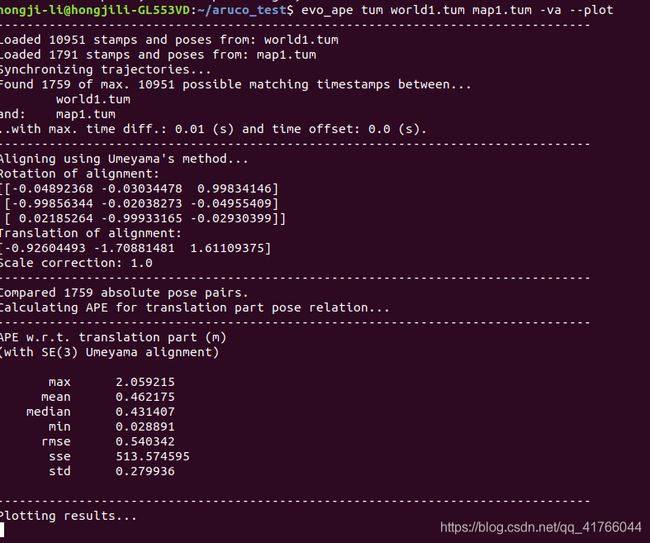The image size is (650, 543).
Task: Click the 'Compared 1759 absolute pose pairs' line
Action: tap(124, 293)
